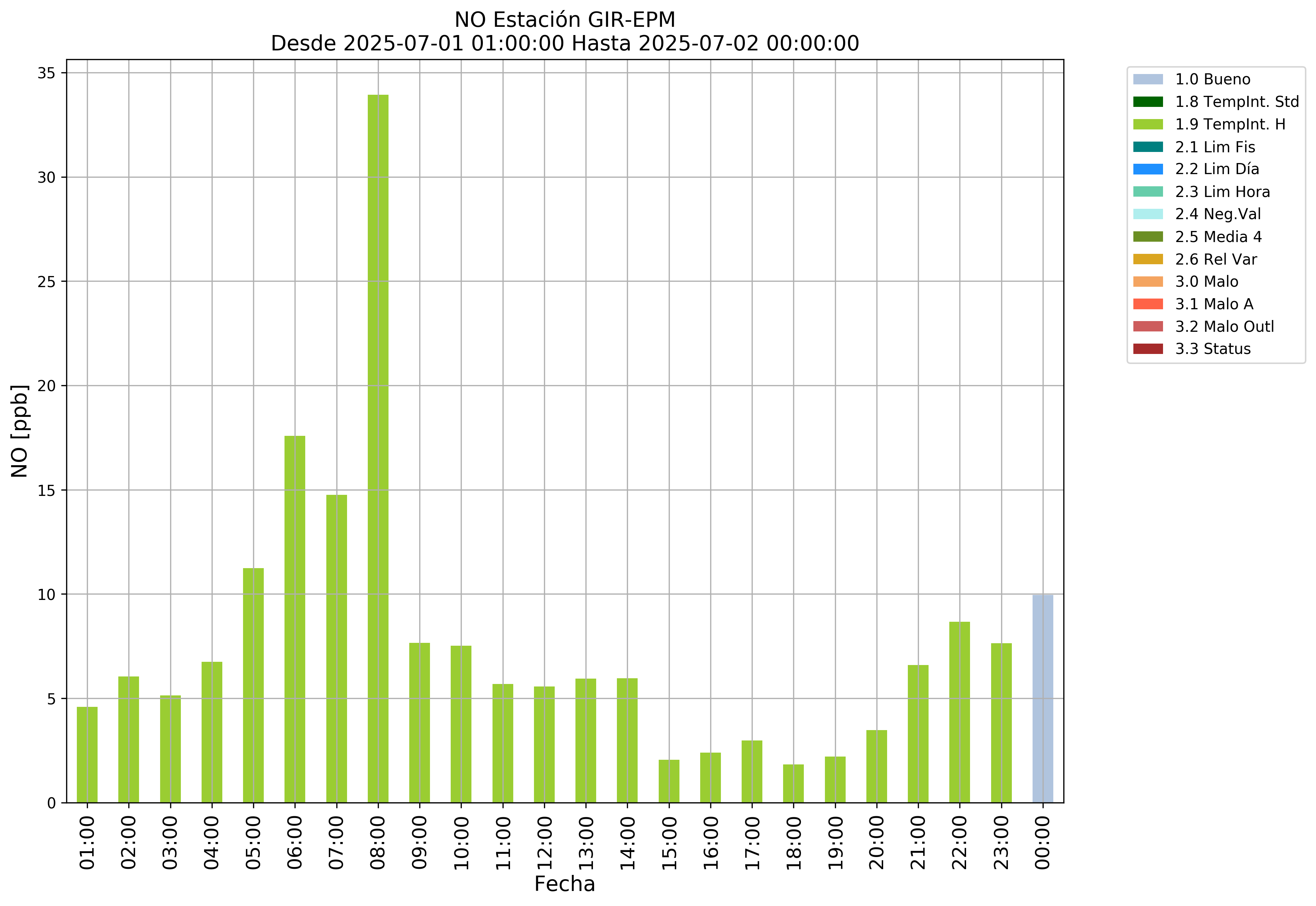Click the 2.2 Lim Día blue swatch
The image size is (1316, 906).
[x=1147, y=169]
